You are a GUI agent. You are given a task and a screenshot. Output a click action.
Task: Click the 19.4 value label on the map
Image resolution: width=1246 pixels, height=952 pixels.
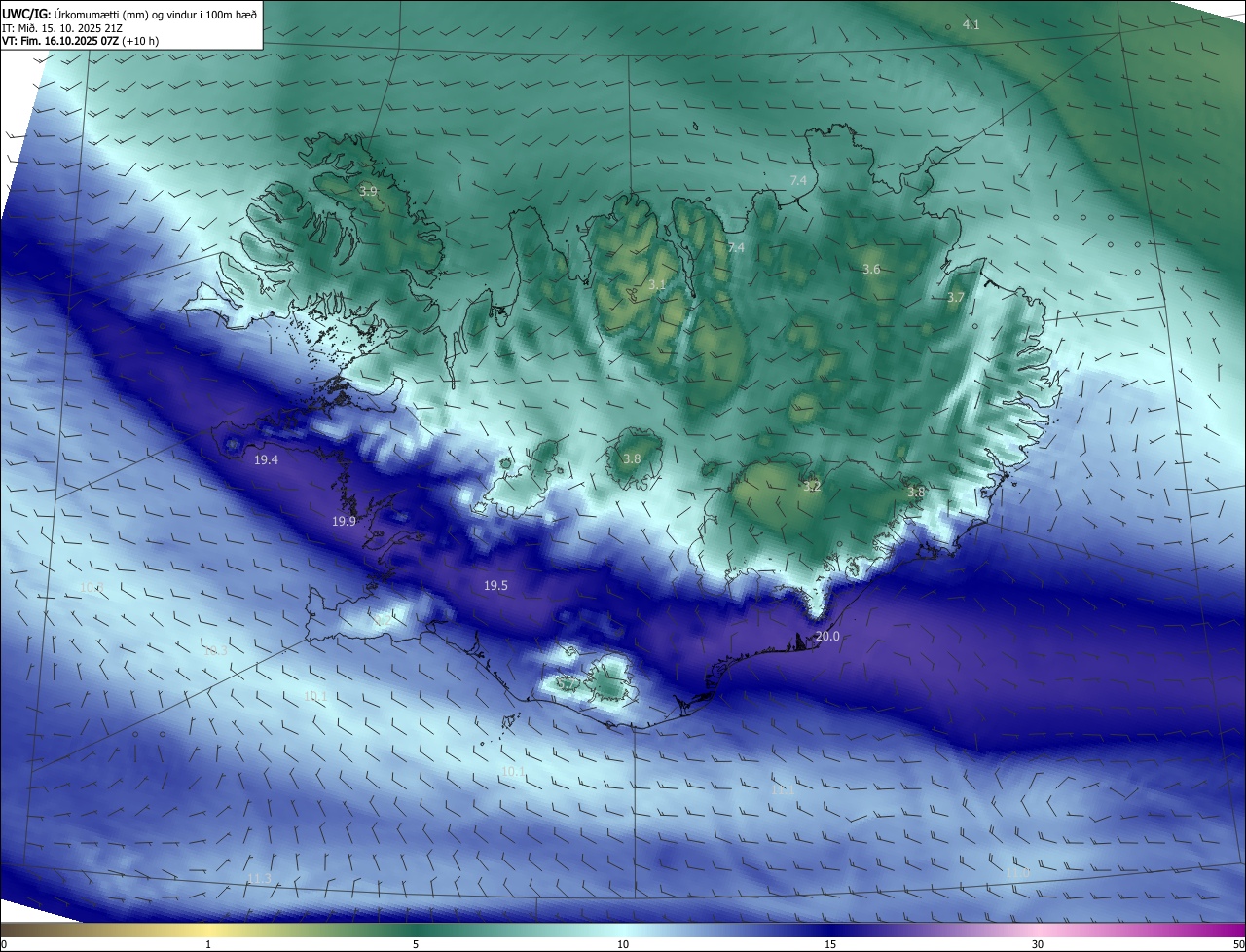pos(266,459)
